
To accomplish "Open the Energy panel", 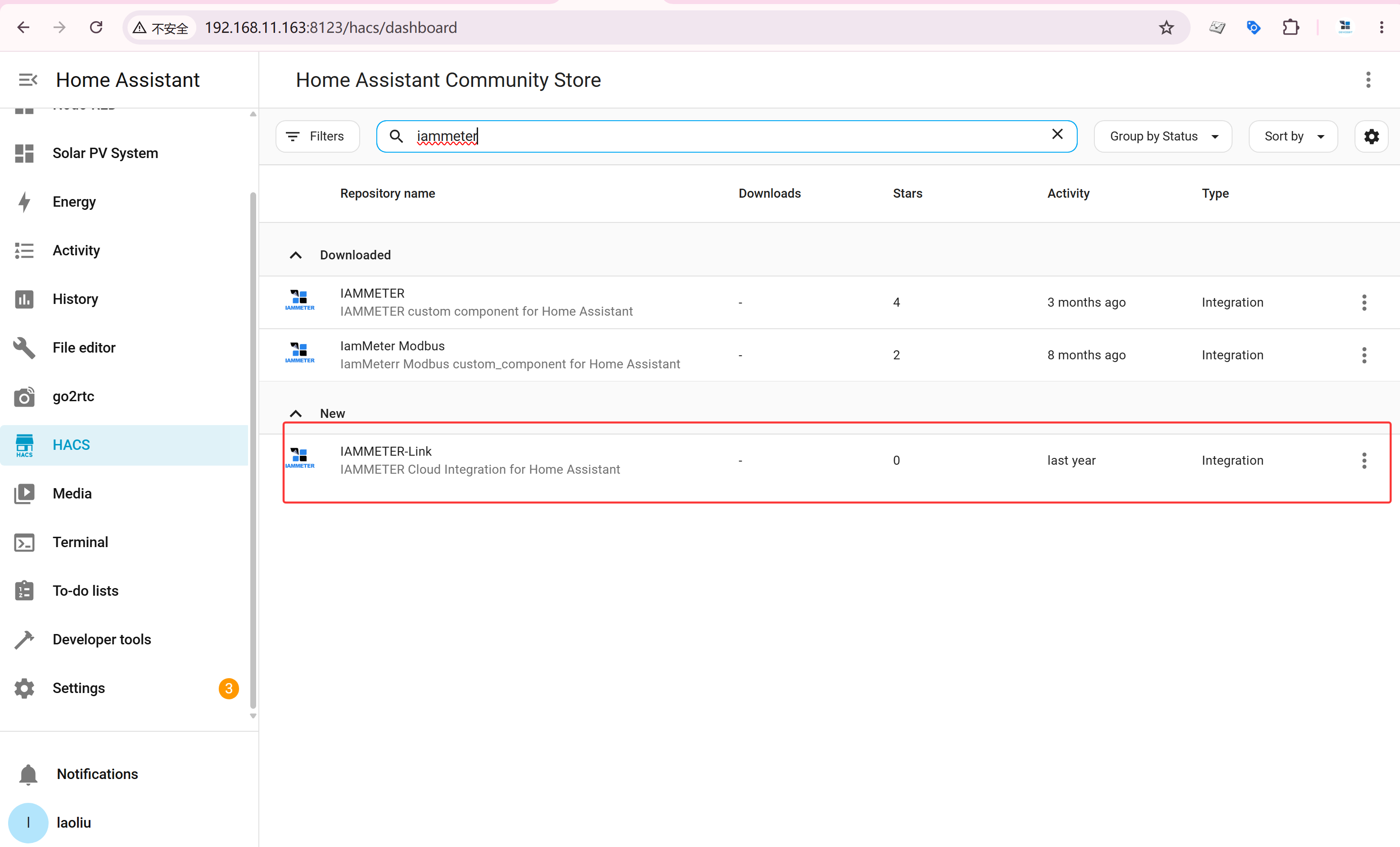I will coord(124,202).
